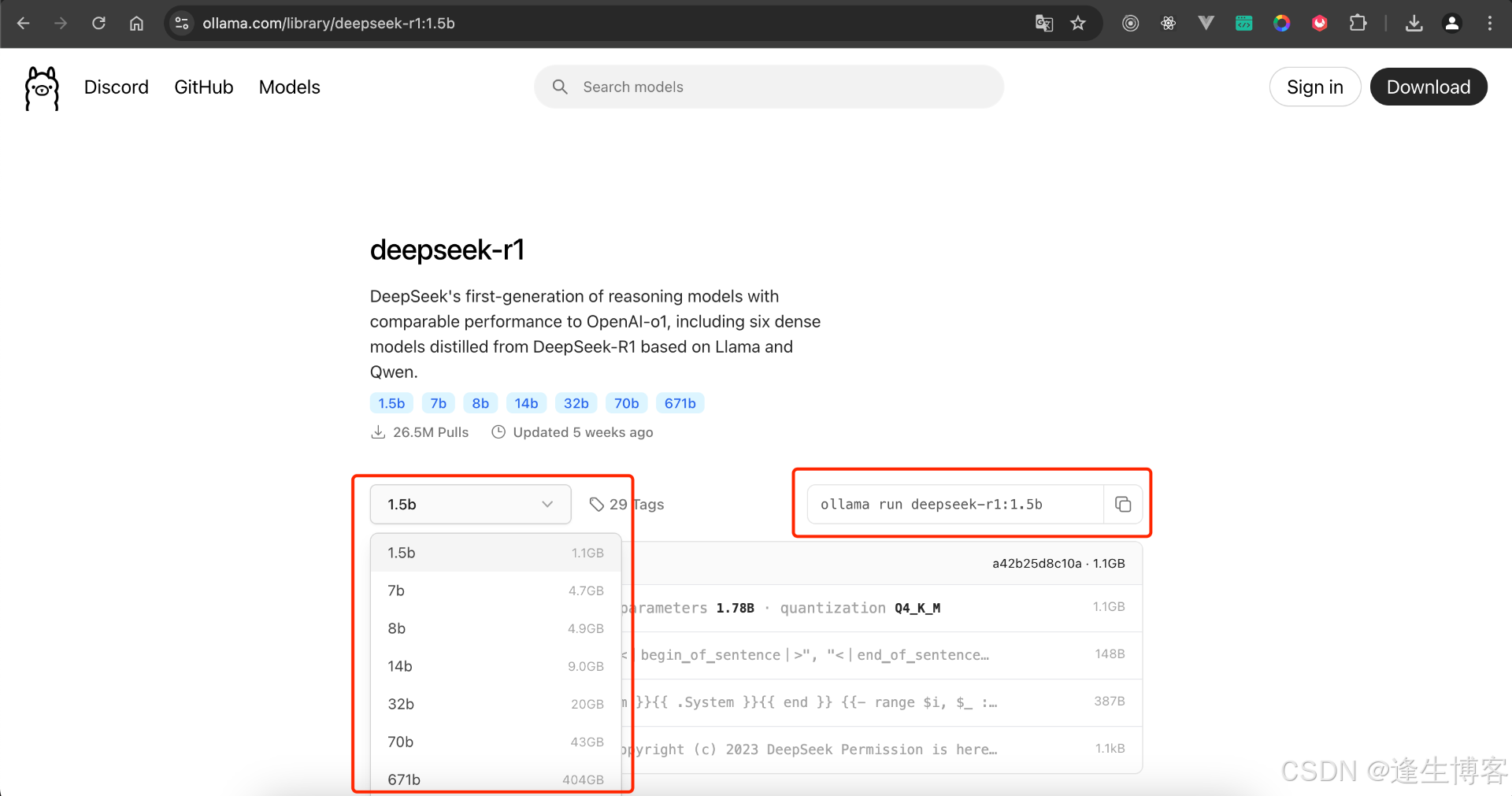Click the Sign in button
The image size is (1512, 796).
pos(1315,87)
